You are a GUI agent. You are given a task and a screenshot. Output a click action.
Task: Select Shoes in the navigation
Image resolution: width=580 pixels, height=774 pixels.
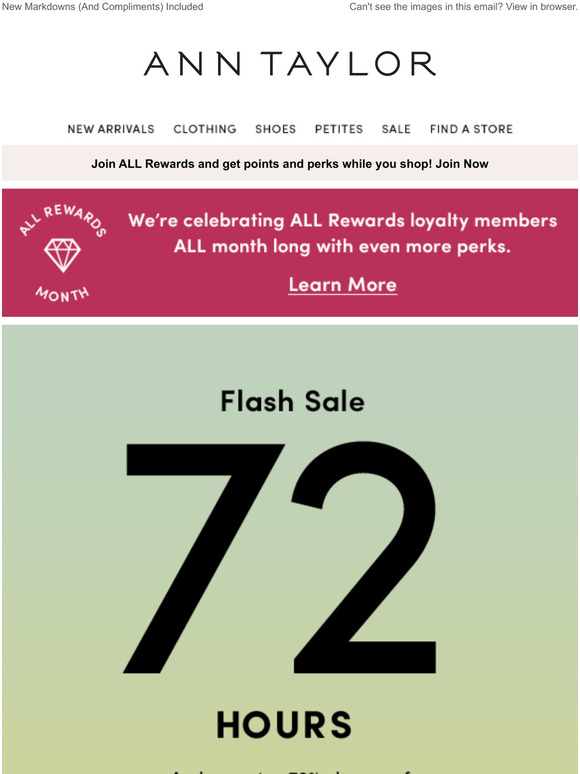point(275,129)
